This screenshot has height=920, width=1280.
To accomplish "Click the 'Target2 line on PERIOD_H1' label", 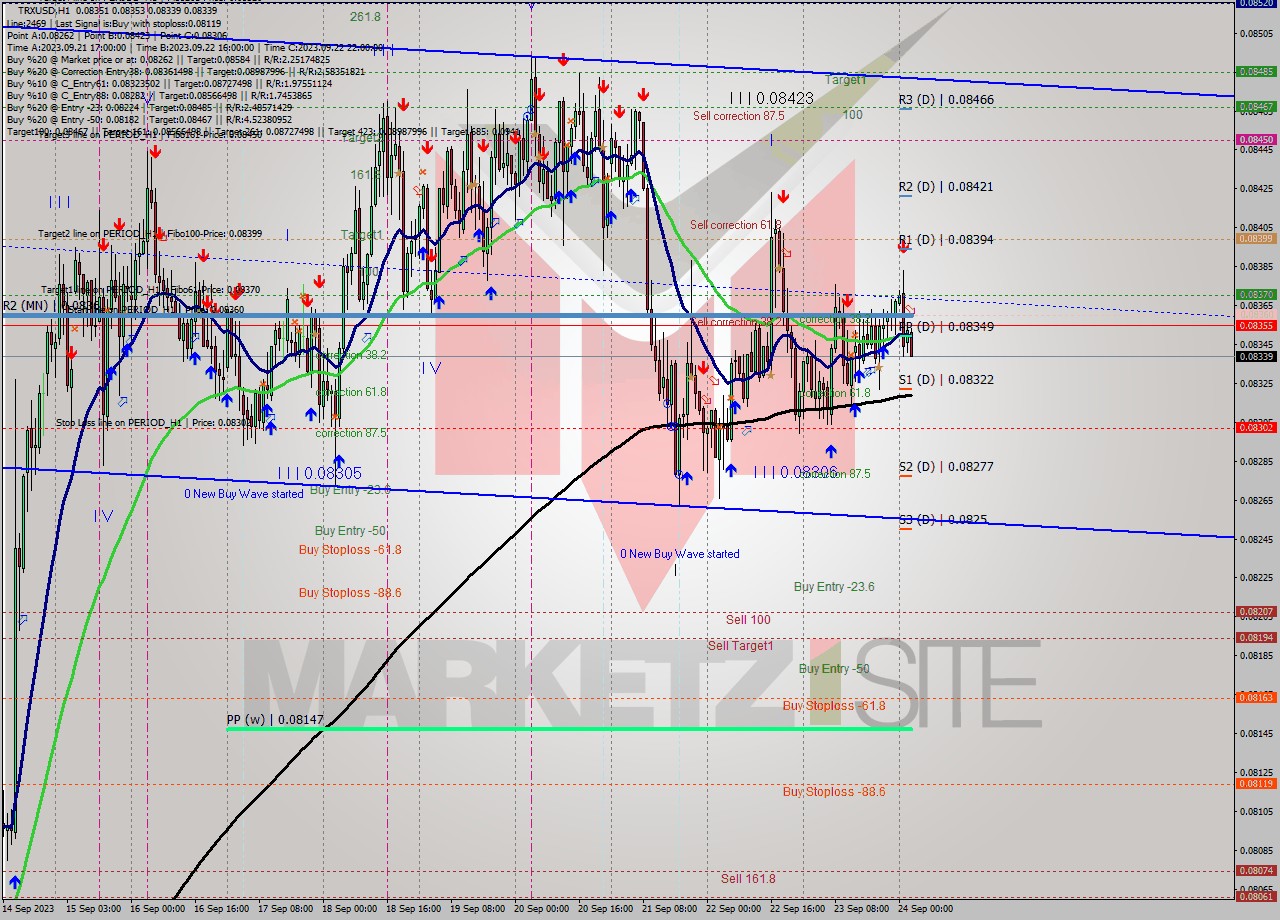I will [150, 234].
